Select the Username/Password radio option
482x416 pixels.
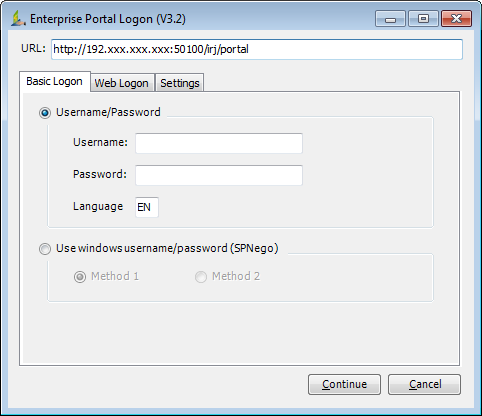(x=45, y=113)
